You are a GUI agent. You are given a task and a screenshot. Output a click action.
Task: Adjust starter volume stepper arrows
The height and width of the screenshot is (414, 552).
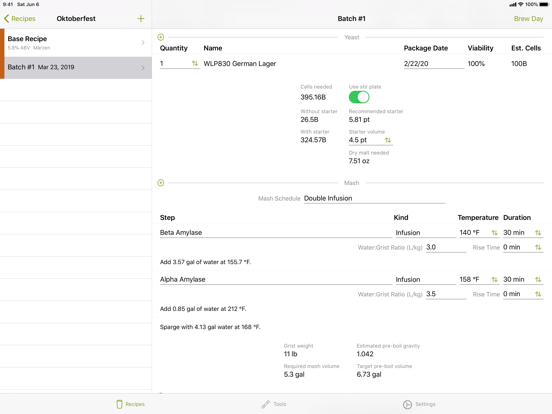click(388, 140)
